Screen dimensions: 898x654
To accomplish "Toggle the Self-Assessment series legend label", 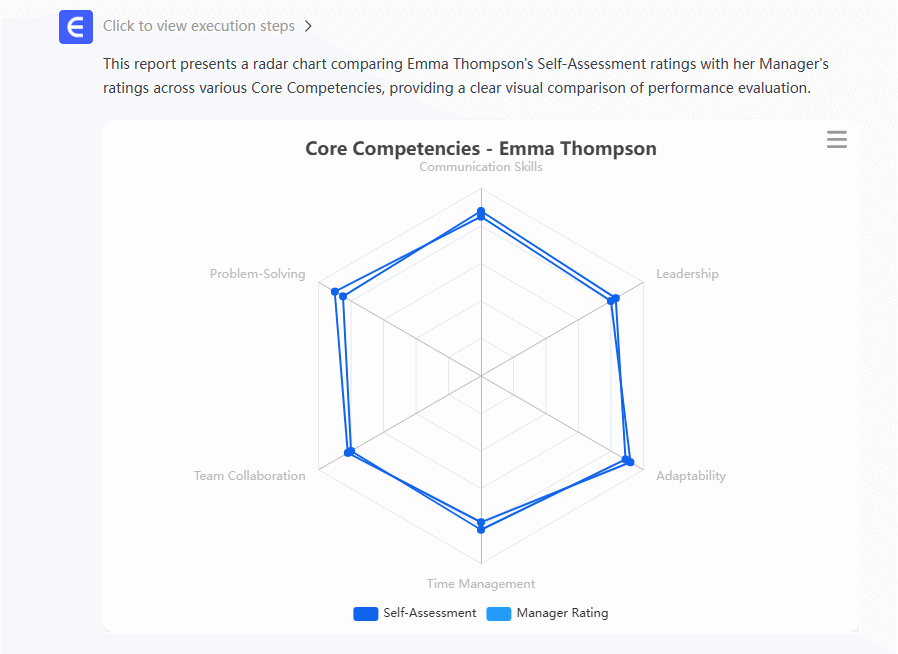I will [x=429, y=613].
